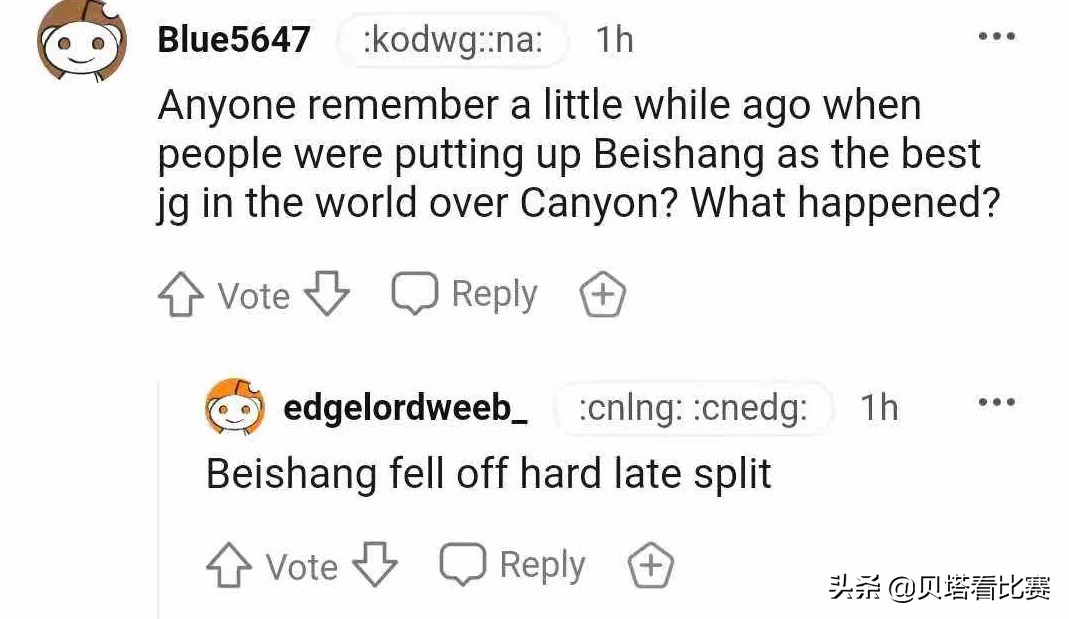Click the reply speech bubble icon under Blue5647's comment
The width and height of the screenshot is (1069, 619).
[x=414, y=293]
